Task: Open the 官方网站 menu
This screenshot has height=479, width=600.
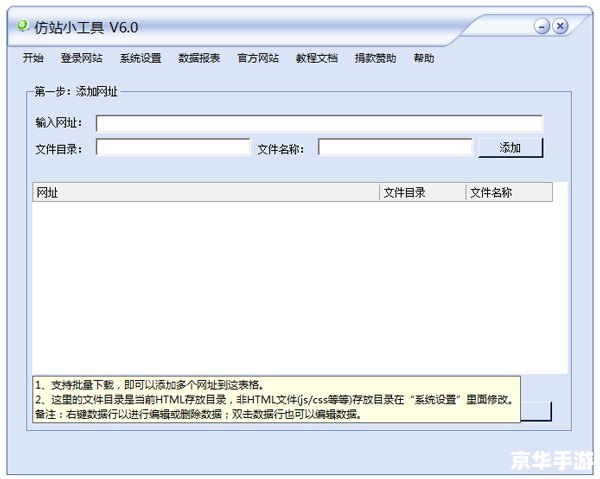Action: [258, 58]
